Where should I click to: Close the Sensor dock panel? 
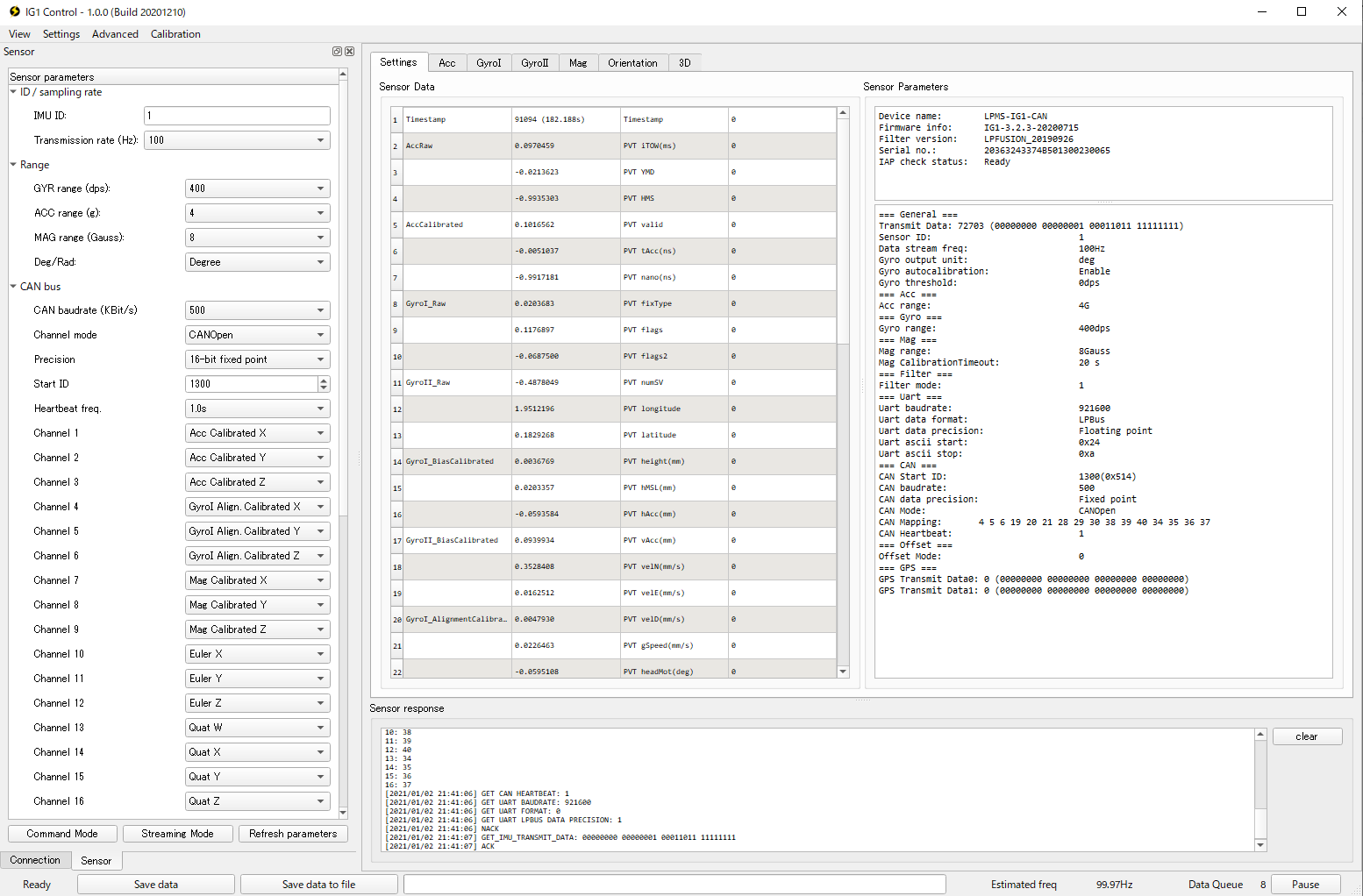[349, 52]
